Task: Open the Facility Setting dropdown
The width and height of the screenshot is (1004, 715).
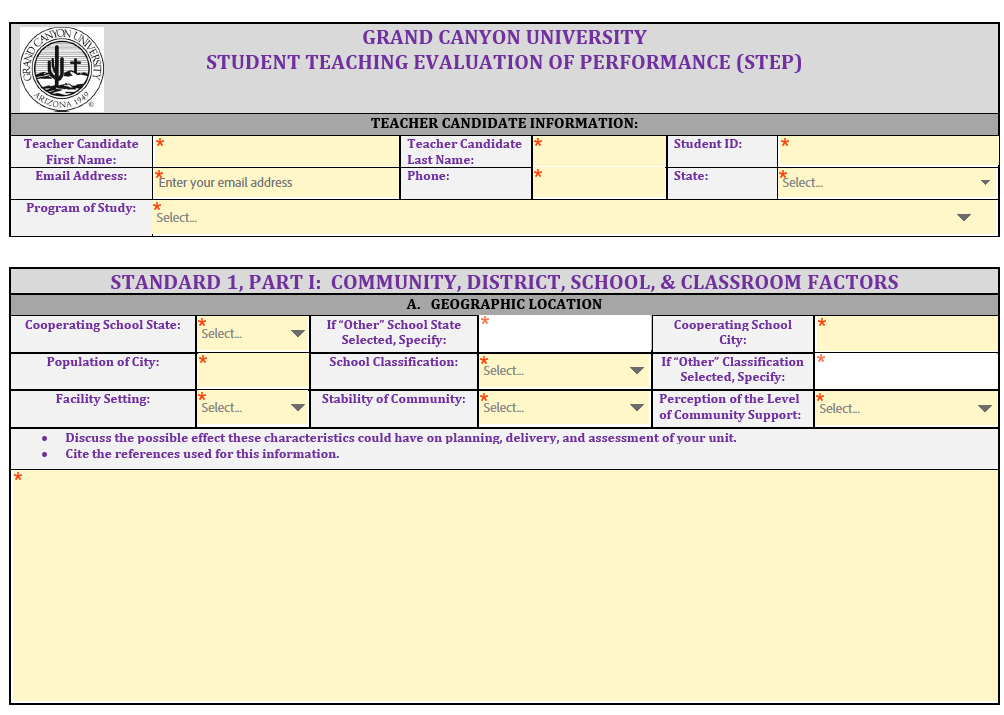Action: coord(253,408)
